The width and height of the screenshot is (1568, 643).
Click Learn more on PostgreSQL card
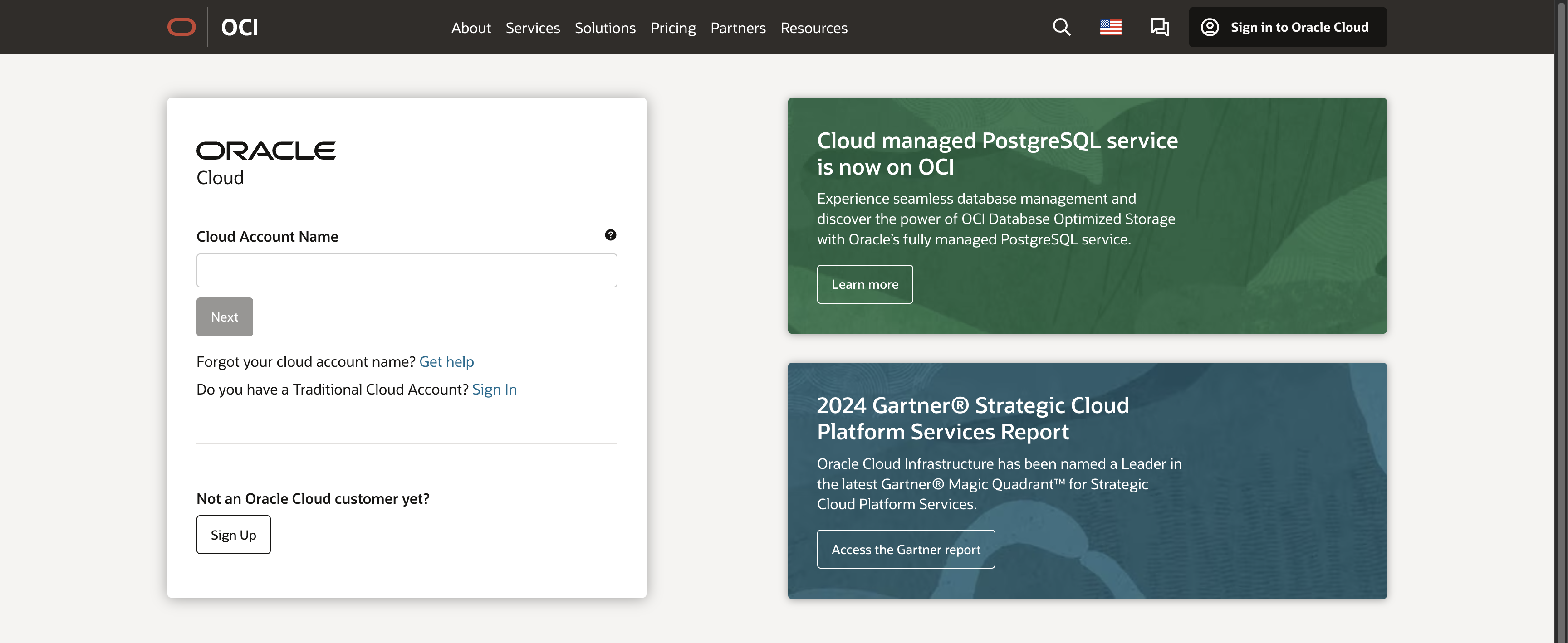tap(864, 284)
